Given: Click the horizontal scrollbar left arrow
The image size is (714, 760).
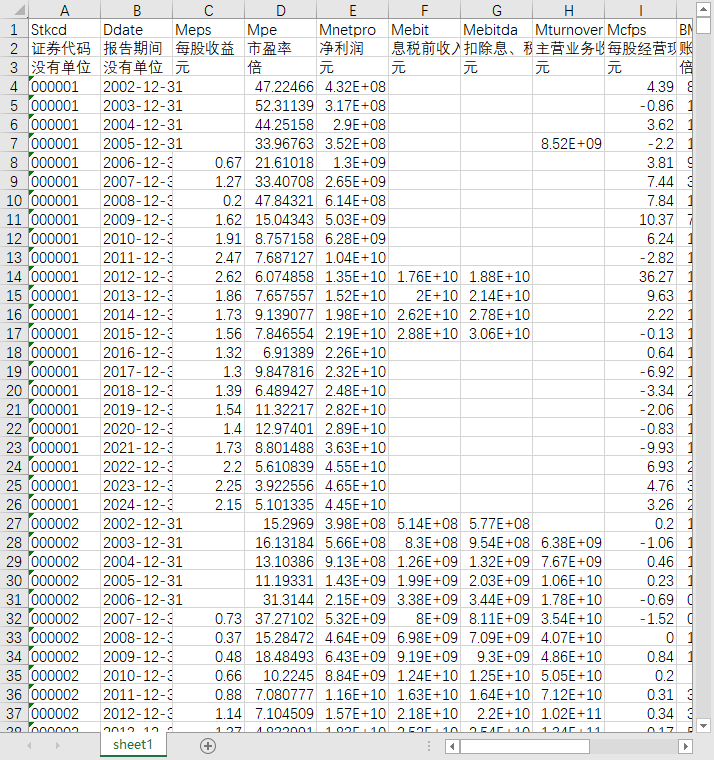Looking at the screenshot, I should [x=452, y=746].
